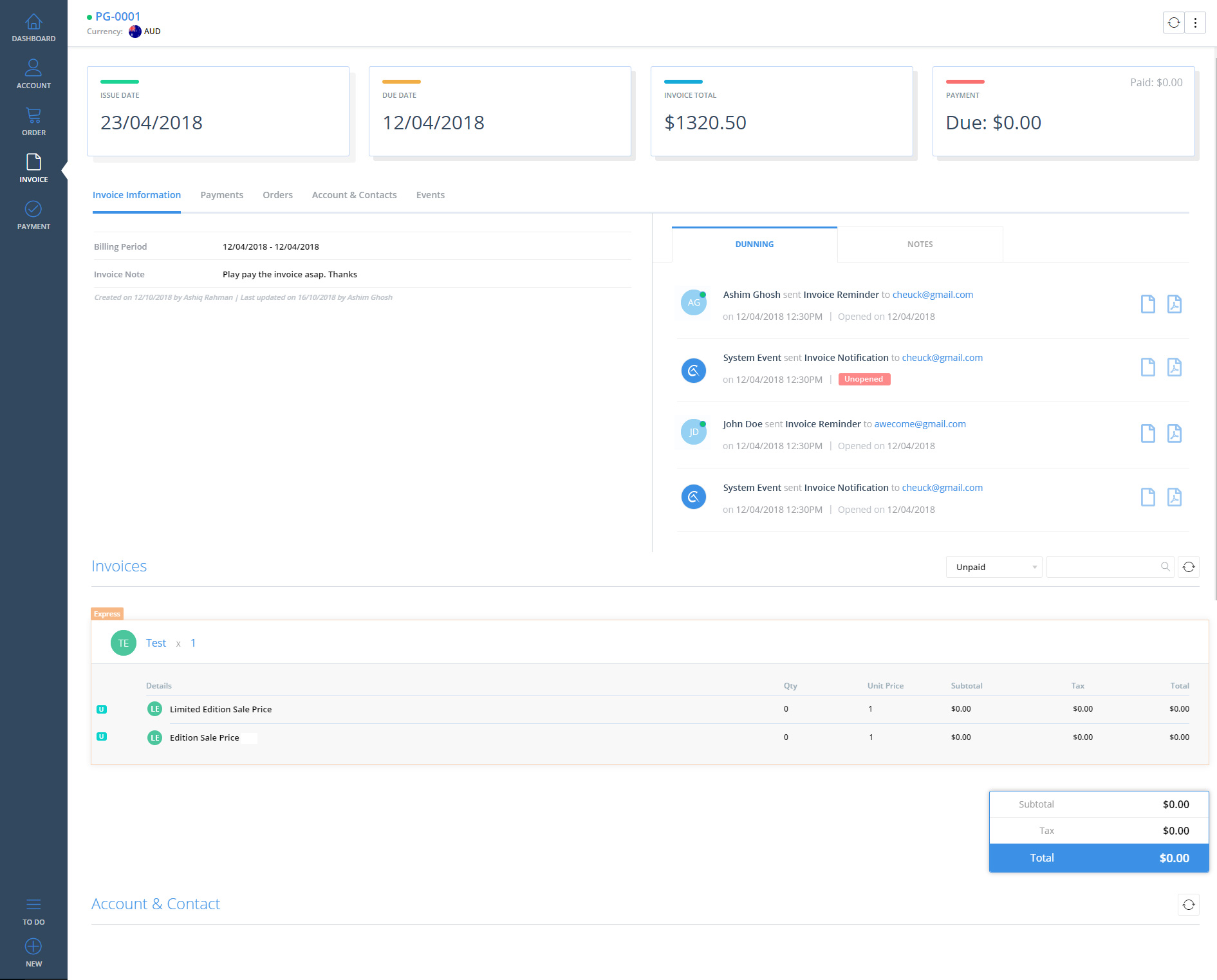Image resolution: width=1217 pixels, height=980 pixels.
Task: Open PDF of Ashim Ghosh's invoice reminder
Action: (1174, 304)
